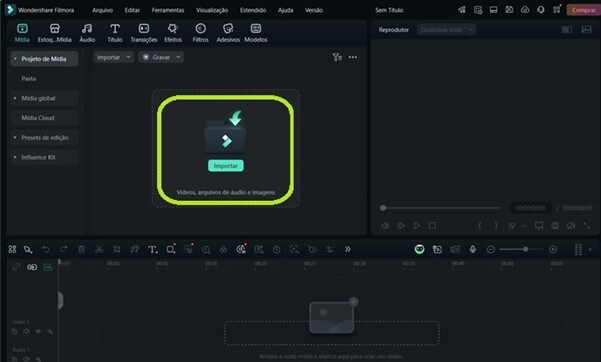The image size is (601, 362).
Task: Click the headset support icon
Action: [x=540, y=10]
